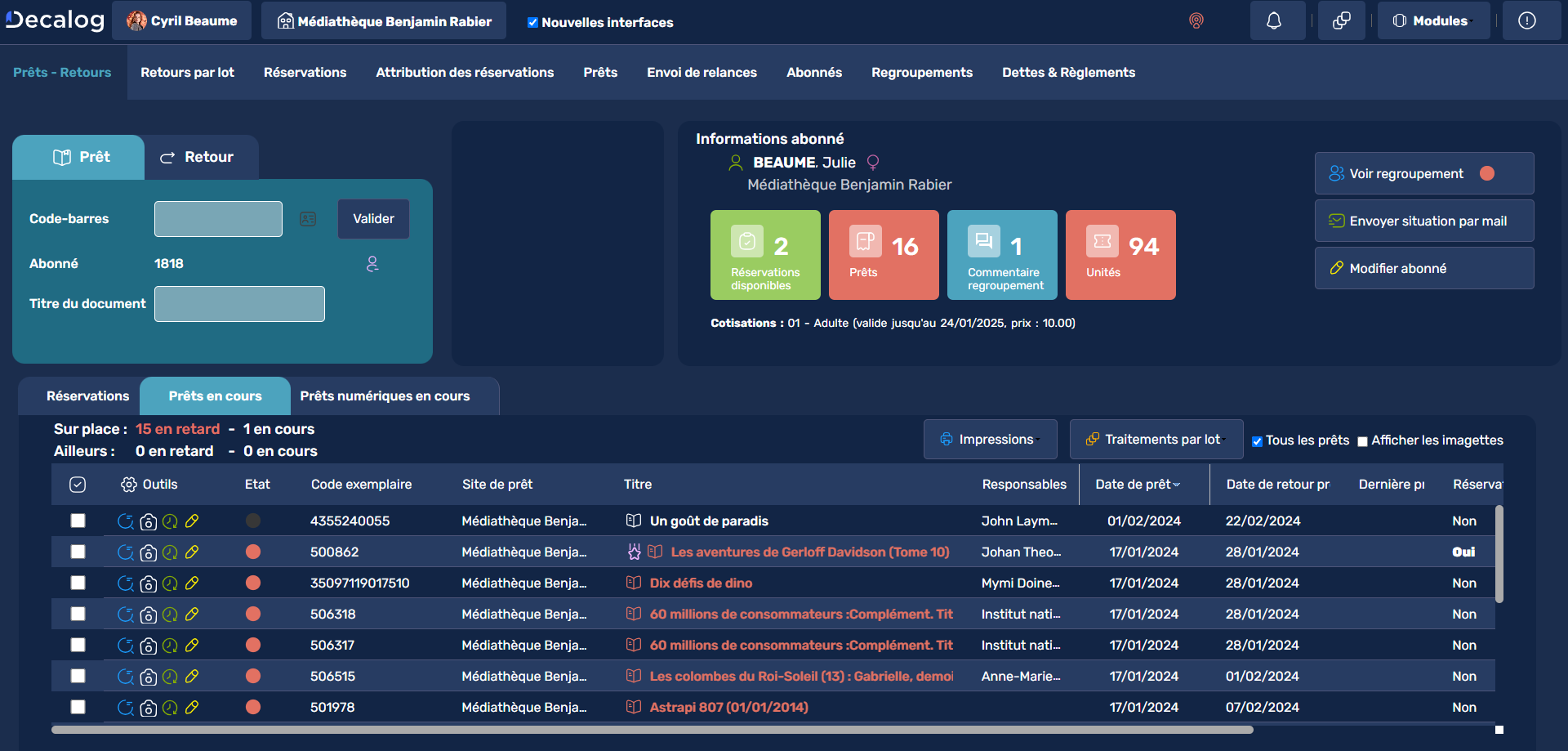Expand the Impressions dropdown

(990, 439)
